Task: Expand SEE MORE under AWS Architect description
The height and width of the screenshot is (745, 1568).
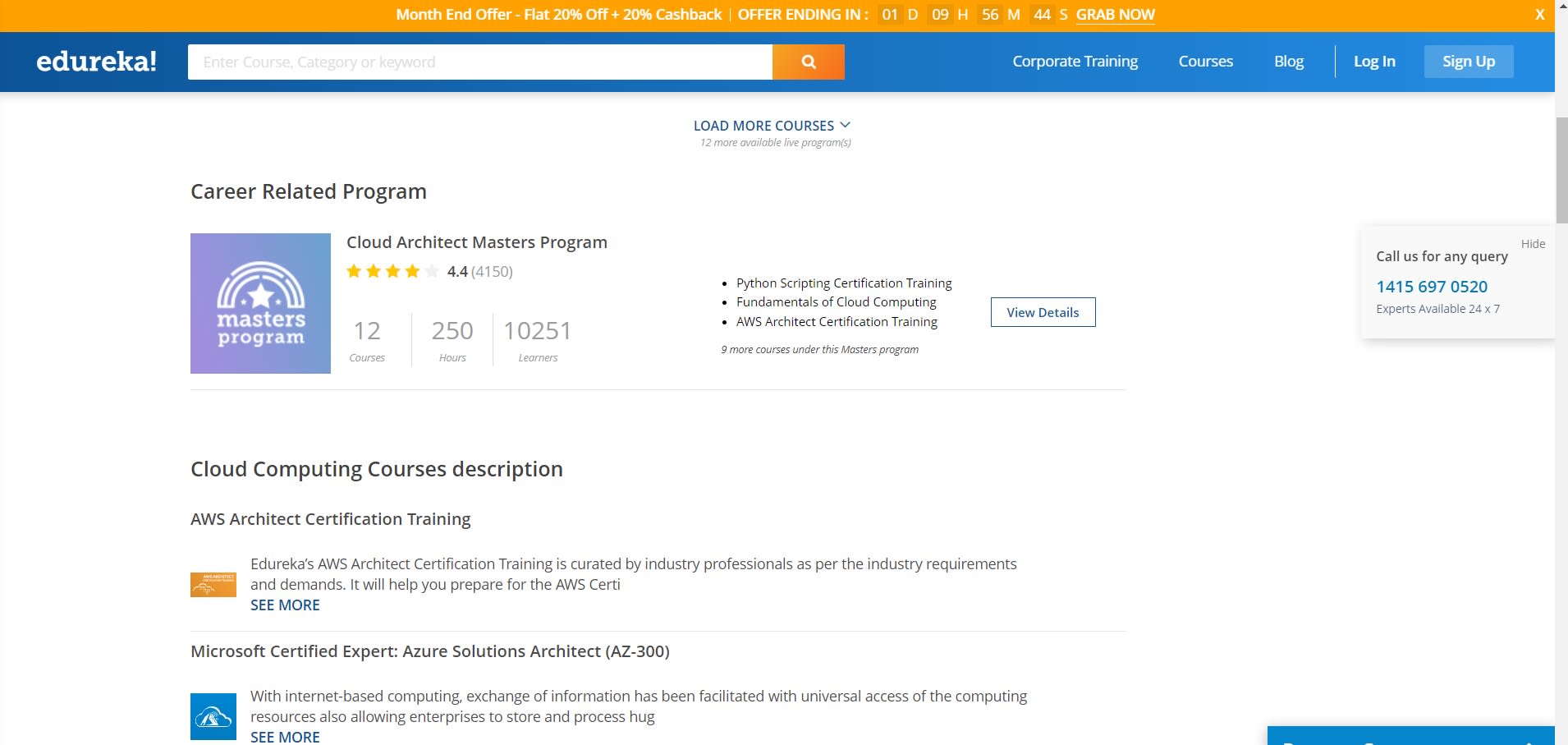Action: [285, 605]
